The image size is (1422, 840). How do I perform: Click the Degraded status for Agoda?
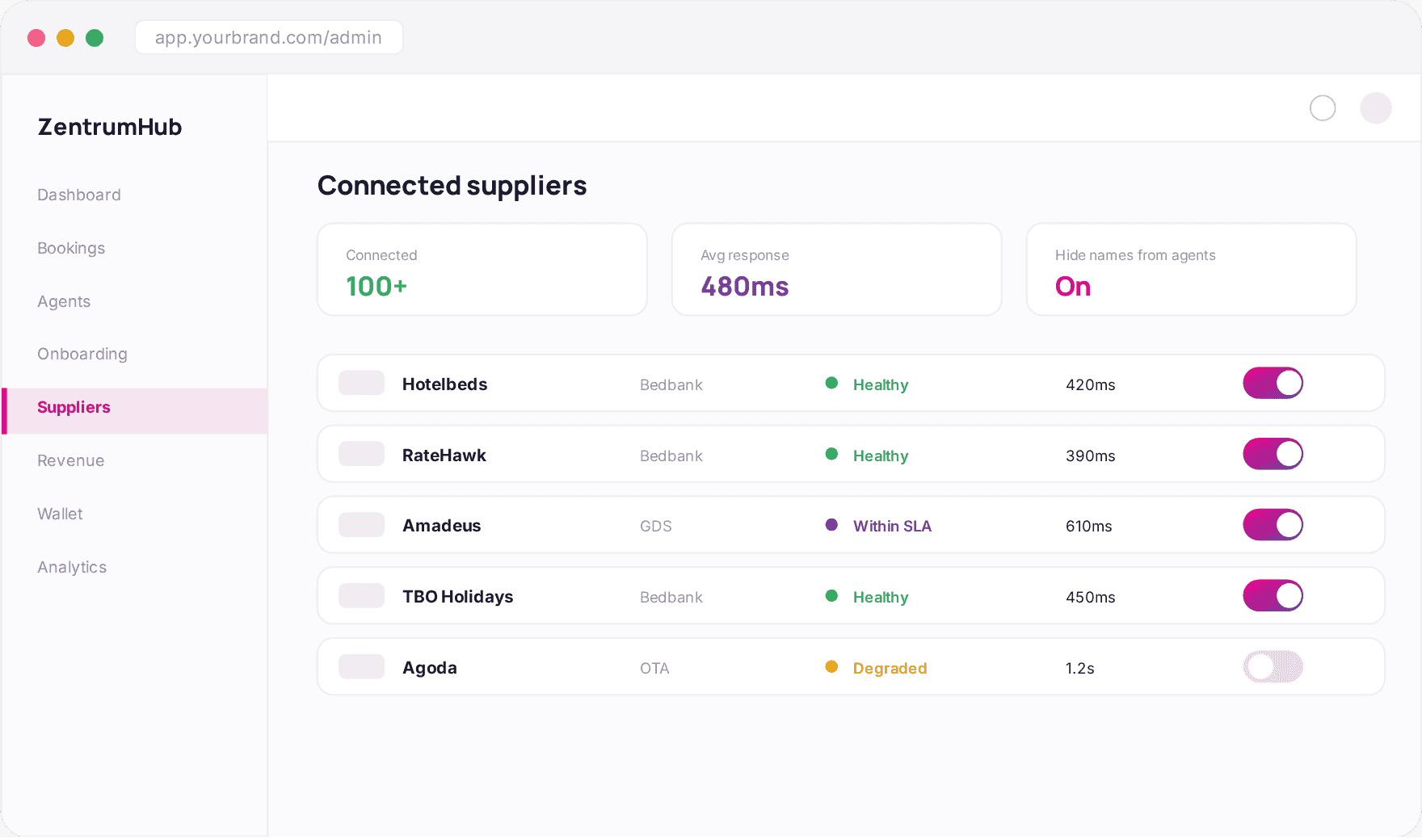coord(890,668)
